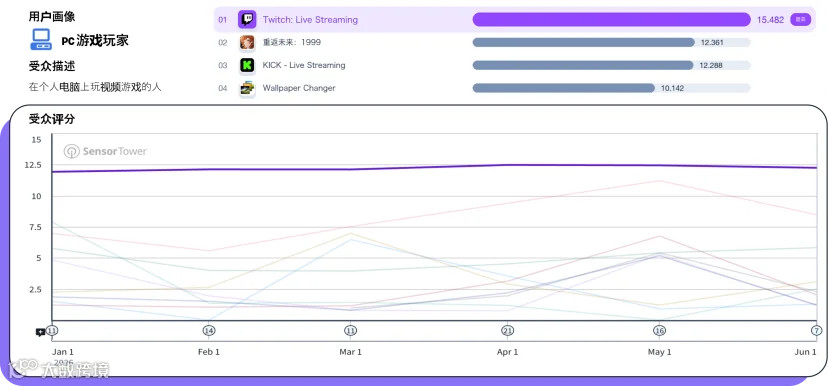This screenshot has height=386, width=828.
Task: Click the comment icon left of timeline
Action: [x=40, y=333]
